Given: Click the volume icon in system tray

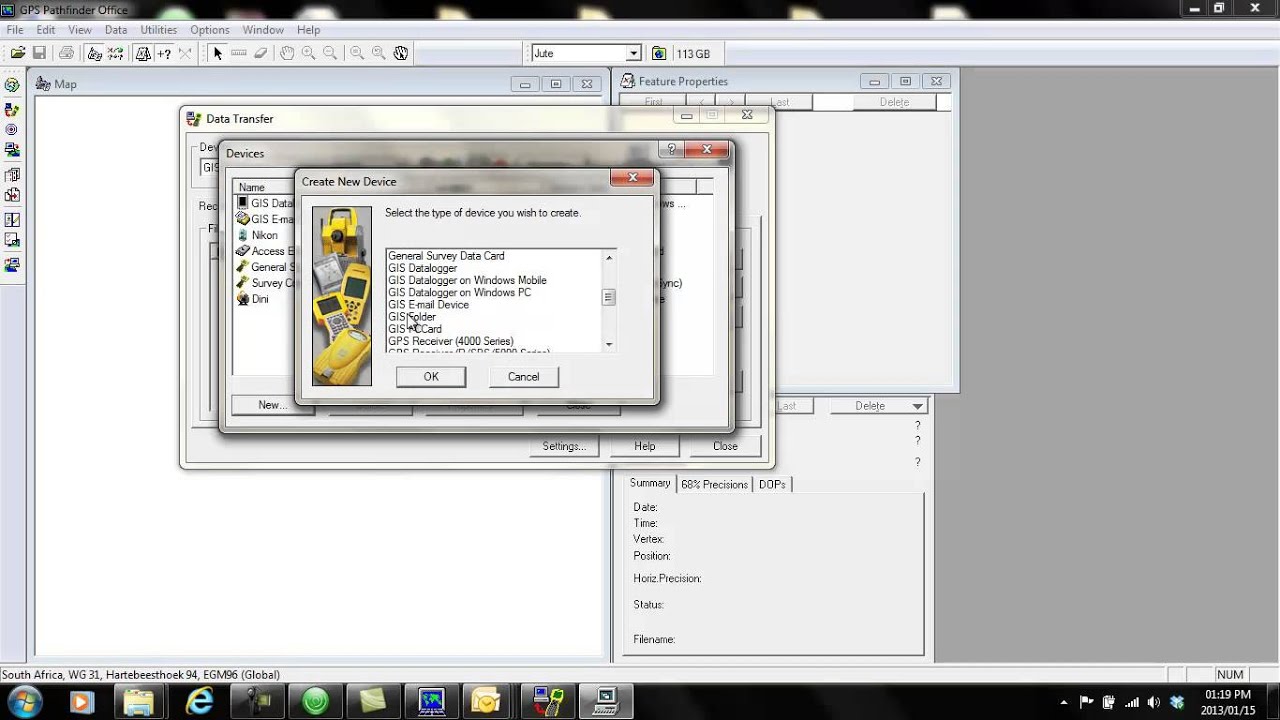Looking at the screenshot, I should tap(1153, 702).
